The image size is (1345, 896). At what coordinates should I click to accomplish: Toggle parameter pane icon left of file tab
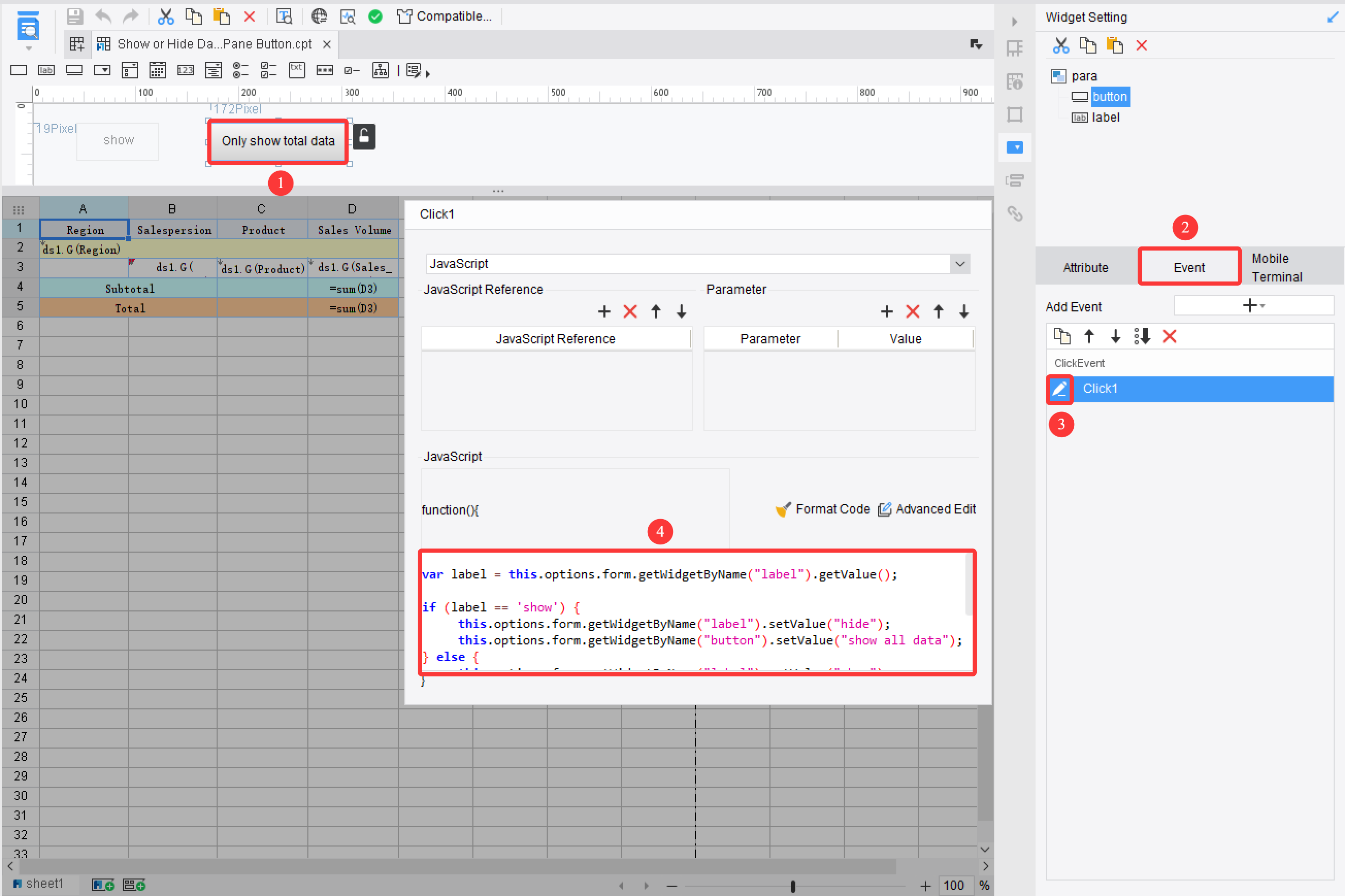click(x=77, y=44)
